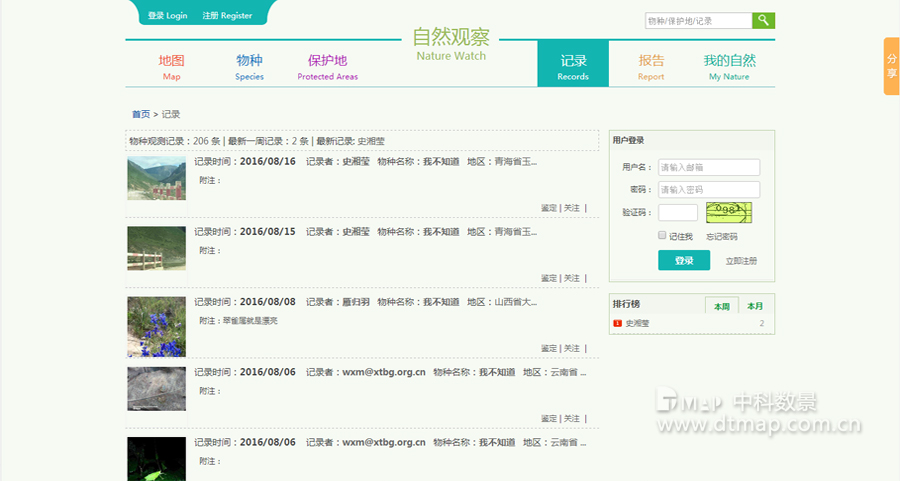The image size is (900, 481).
Task: Switch ranking to this month tab
Action: (x=755, y=306)
